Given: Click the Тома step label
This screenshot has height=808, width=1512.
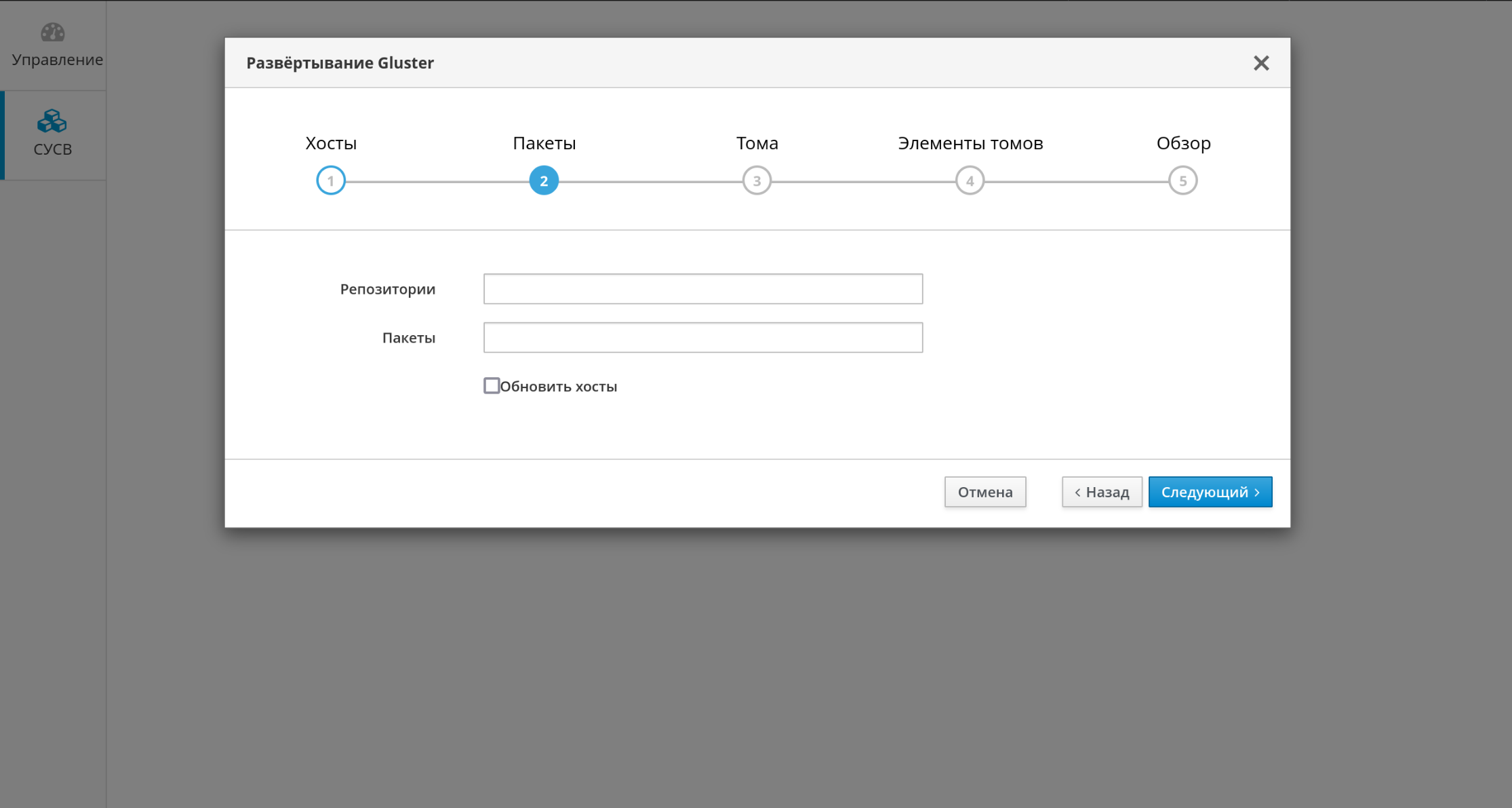Looking at the screenshot, I should point(757,143).
